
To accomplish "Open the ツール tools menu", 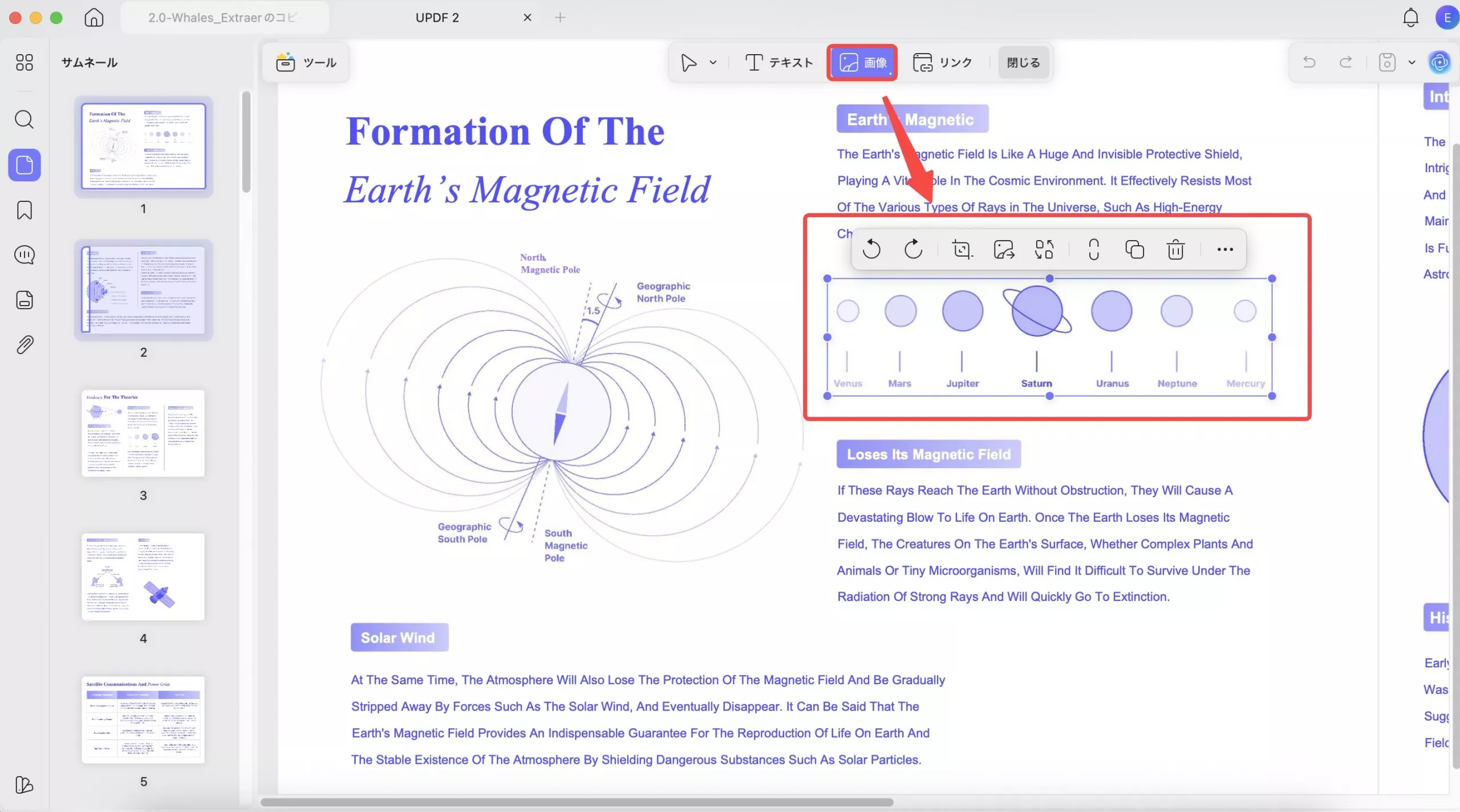I will [x=306, y=62].
